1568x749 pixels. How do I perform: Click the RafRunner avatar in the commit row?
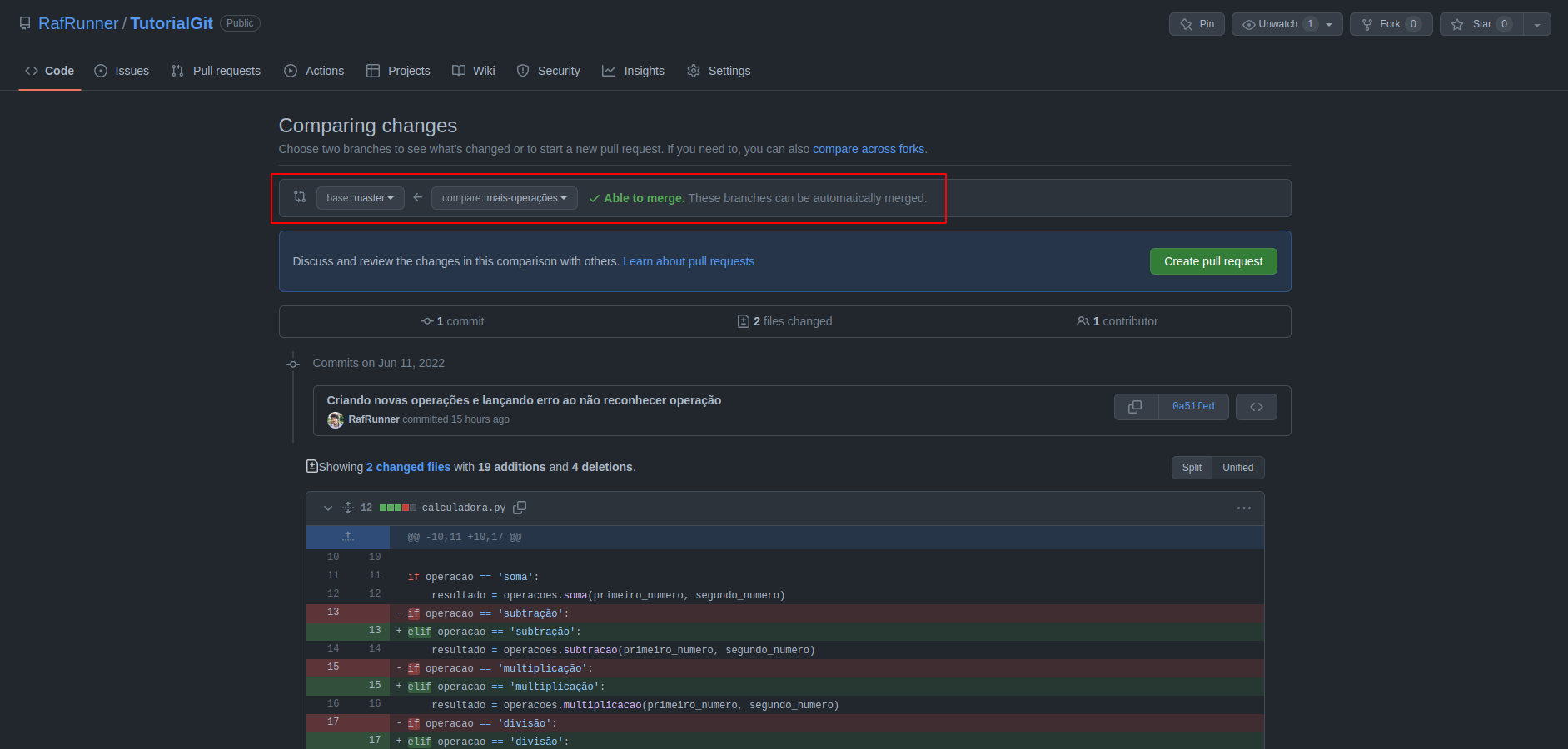point(336,420)
